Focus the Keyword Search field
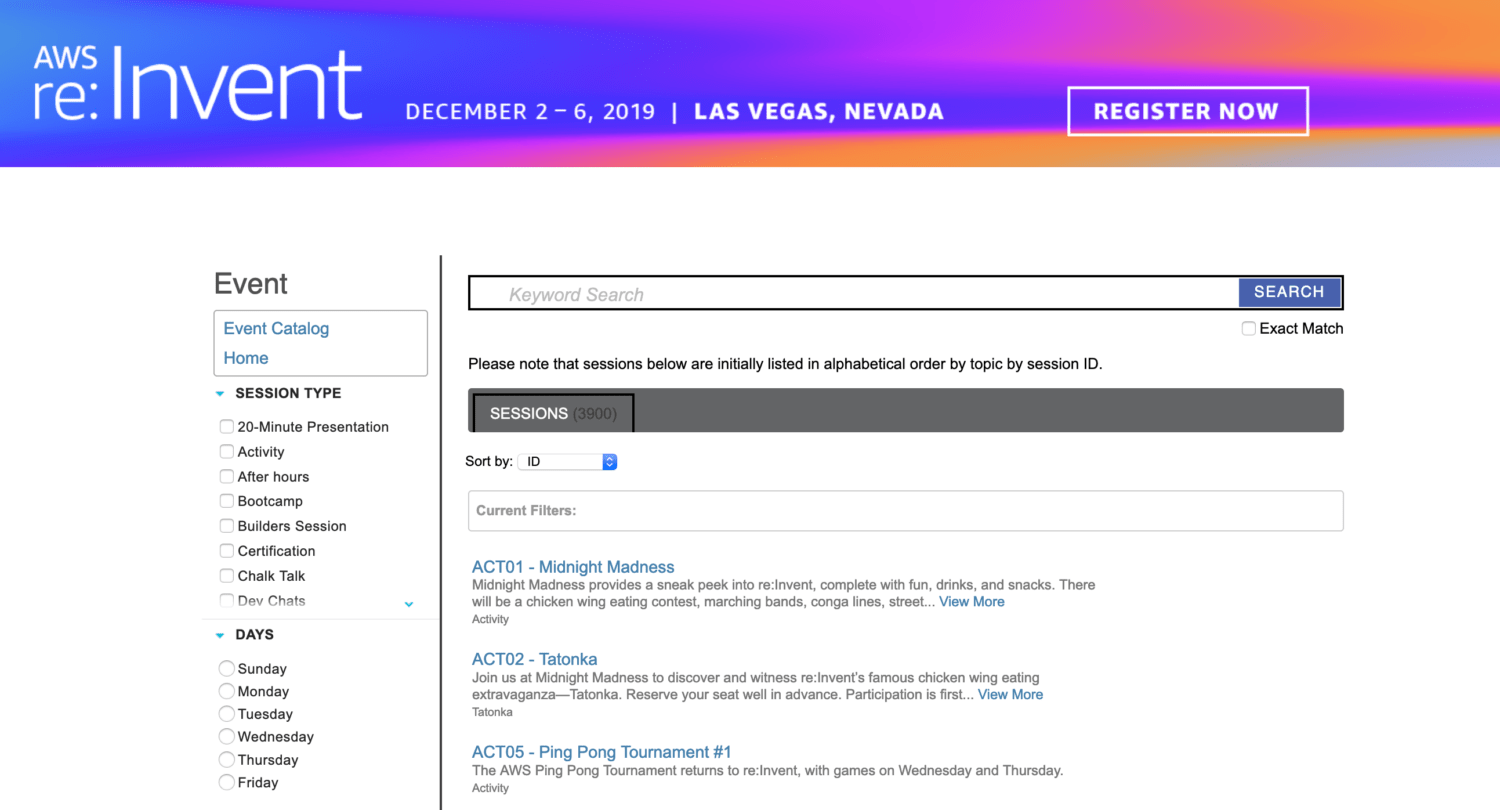 [854, 294]
